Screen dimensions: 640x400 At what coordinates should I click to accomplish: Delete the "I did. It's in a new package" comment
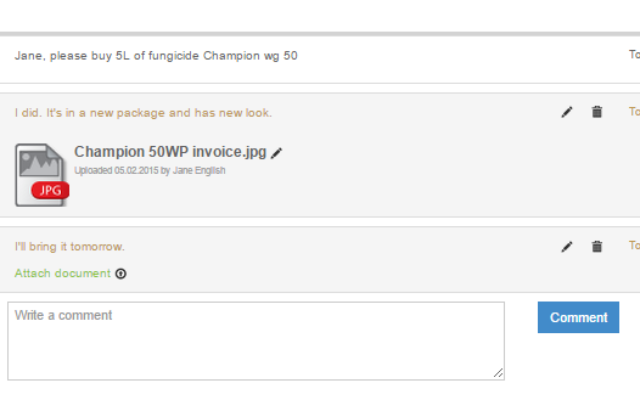pos(597,112)
